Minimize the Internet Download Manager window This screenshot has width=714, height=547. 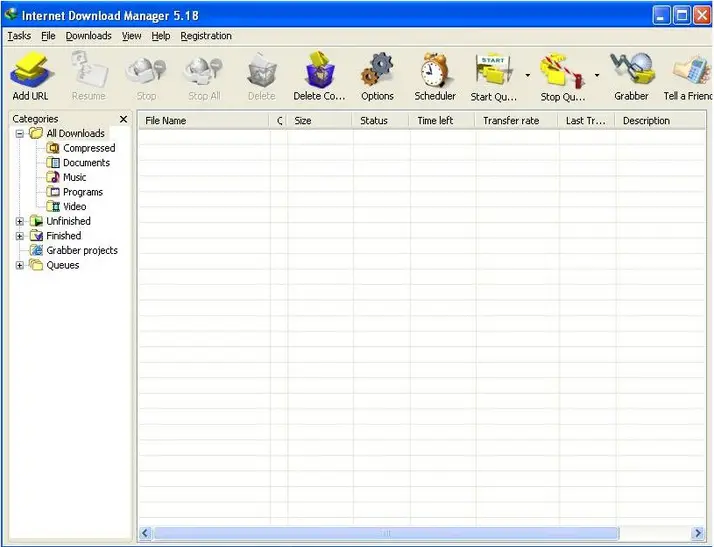(661, 15)
